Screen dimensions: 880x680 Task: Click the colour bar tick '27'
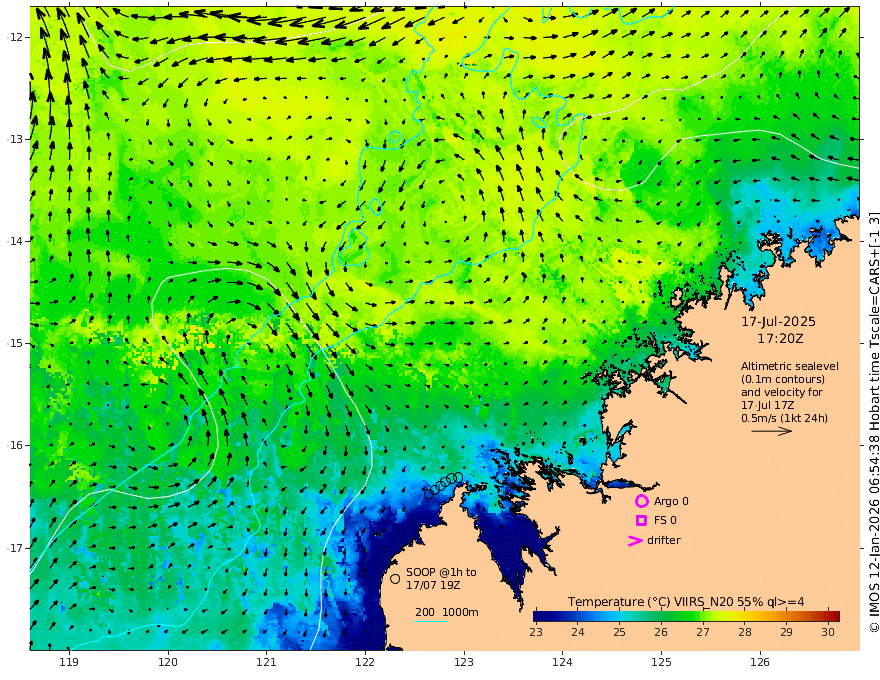pos(703,632)
